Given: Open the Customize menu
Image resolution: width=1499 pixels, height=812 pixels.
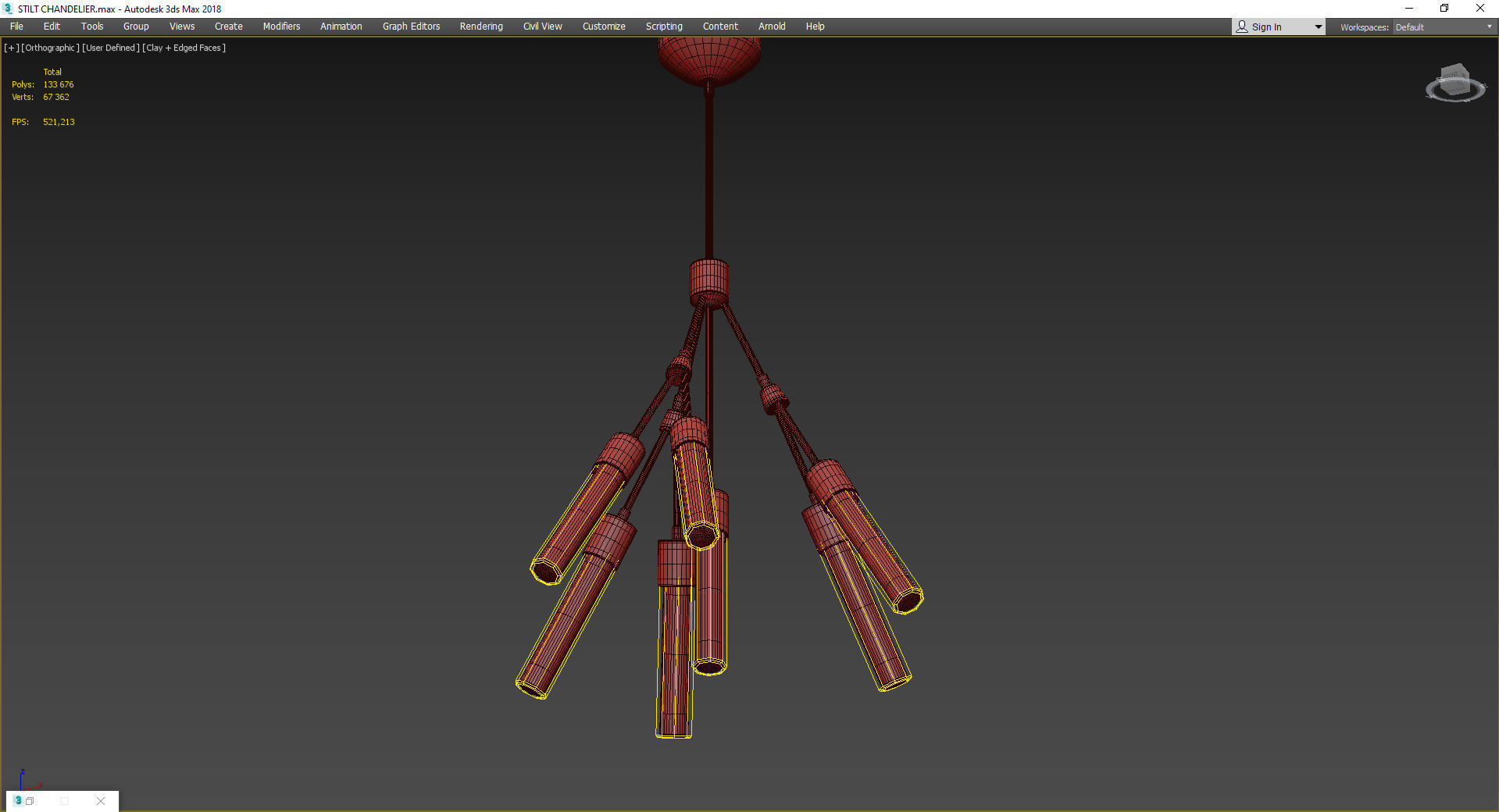Looking at the screenshot, I should click(604, 27).
